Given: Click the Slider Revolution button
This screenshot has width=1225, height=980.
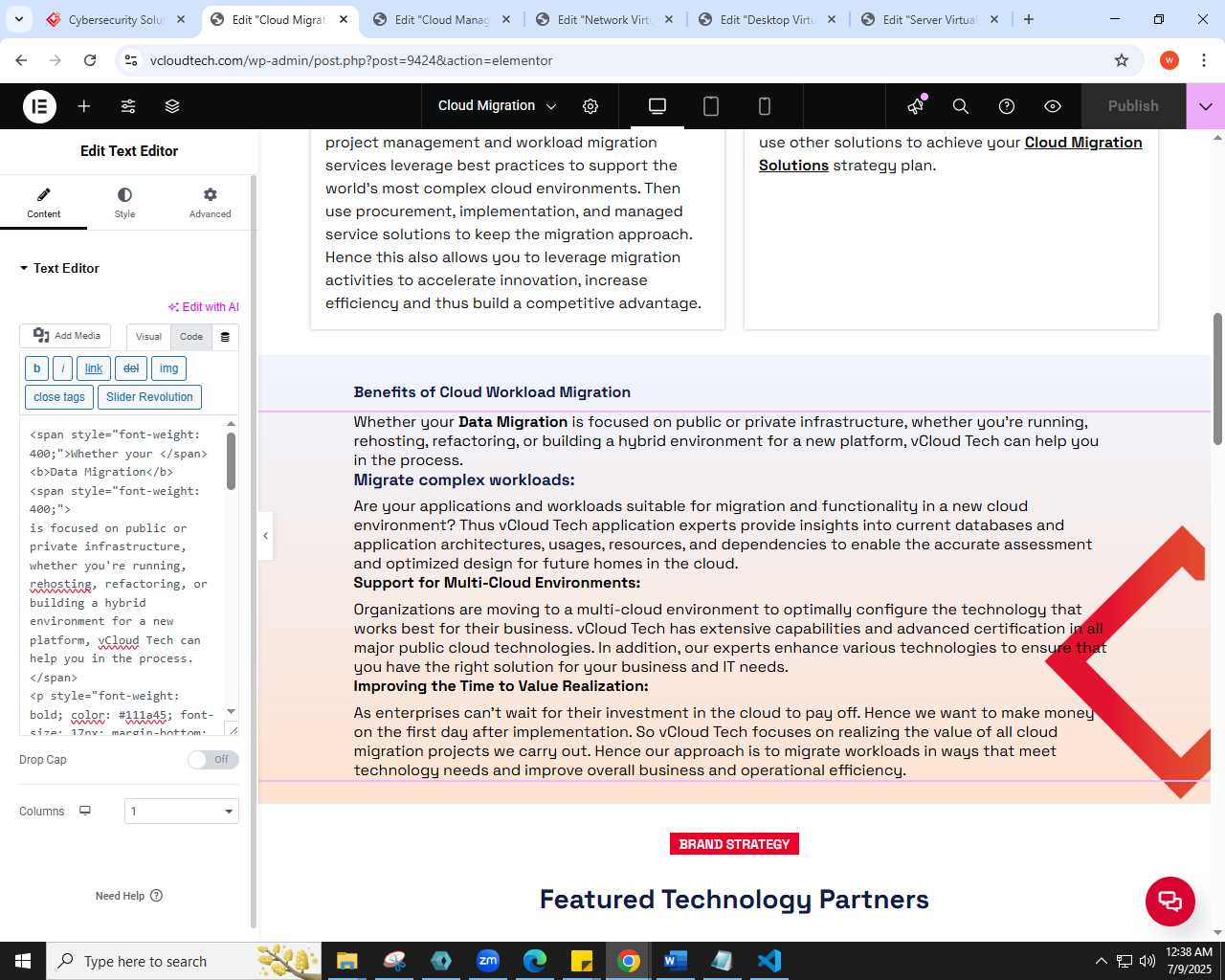Looking at the screenshot, I should coord(149,397).
